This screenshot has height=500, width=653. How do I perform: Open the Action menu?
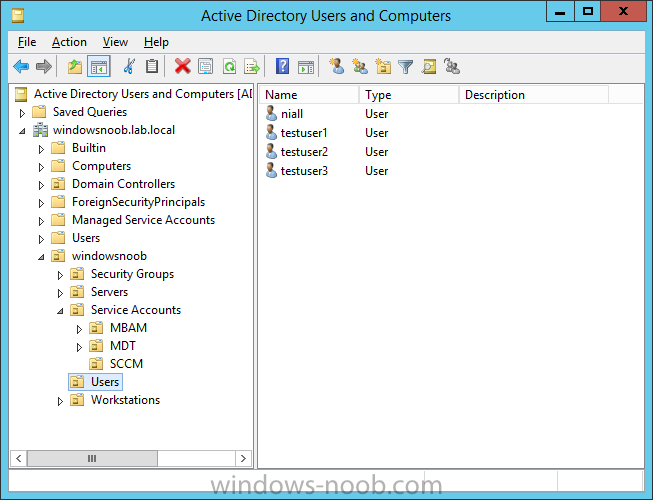69,42
